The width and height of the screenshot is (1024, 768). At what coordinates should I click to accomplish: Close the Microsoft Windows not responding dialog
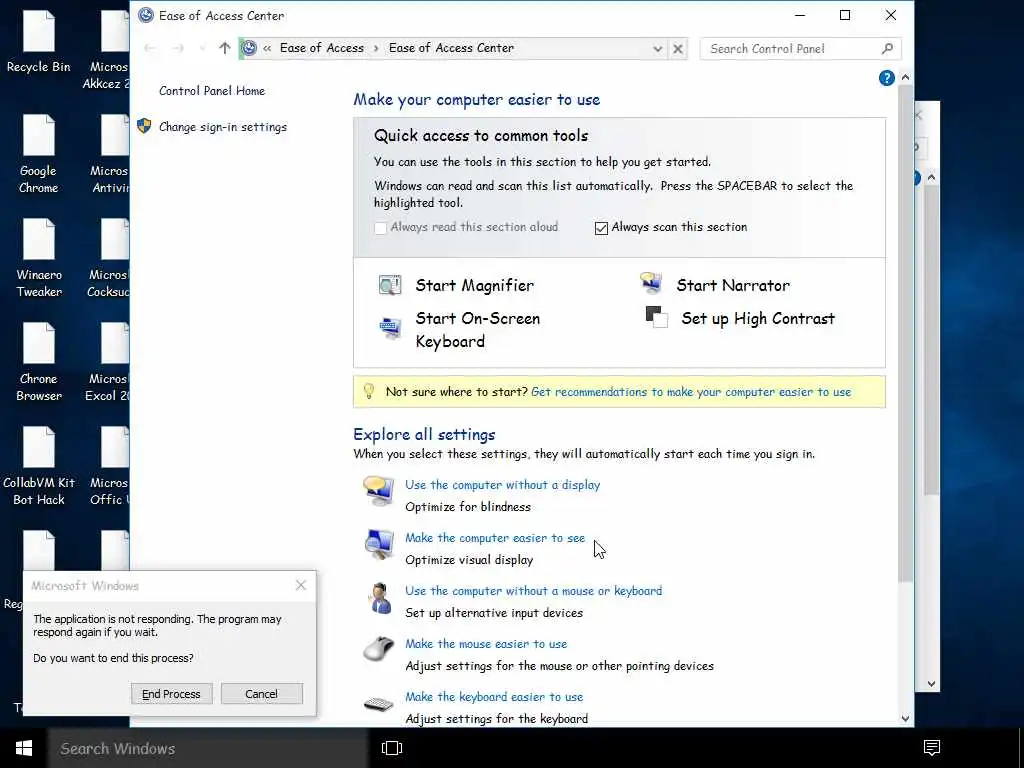pyautogui.click(x=300, y=585)
